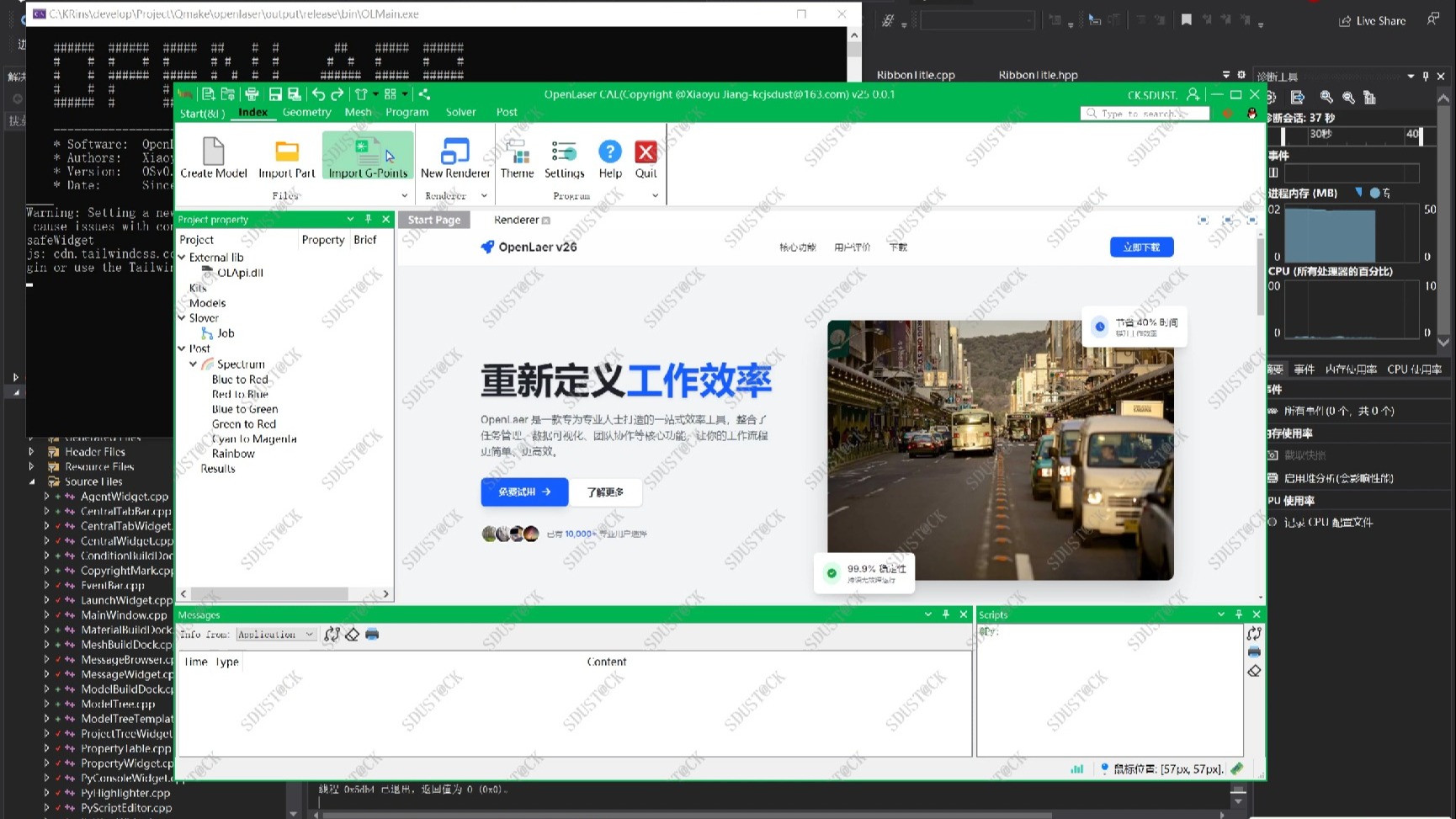Image resolution: width=1456 pixels, height=819 pixels.
Task: Switch to the Post ribbon tab
Action: tap(507, 112)
